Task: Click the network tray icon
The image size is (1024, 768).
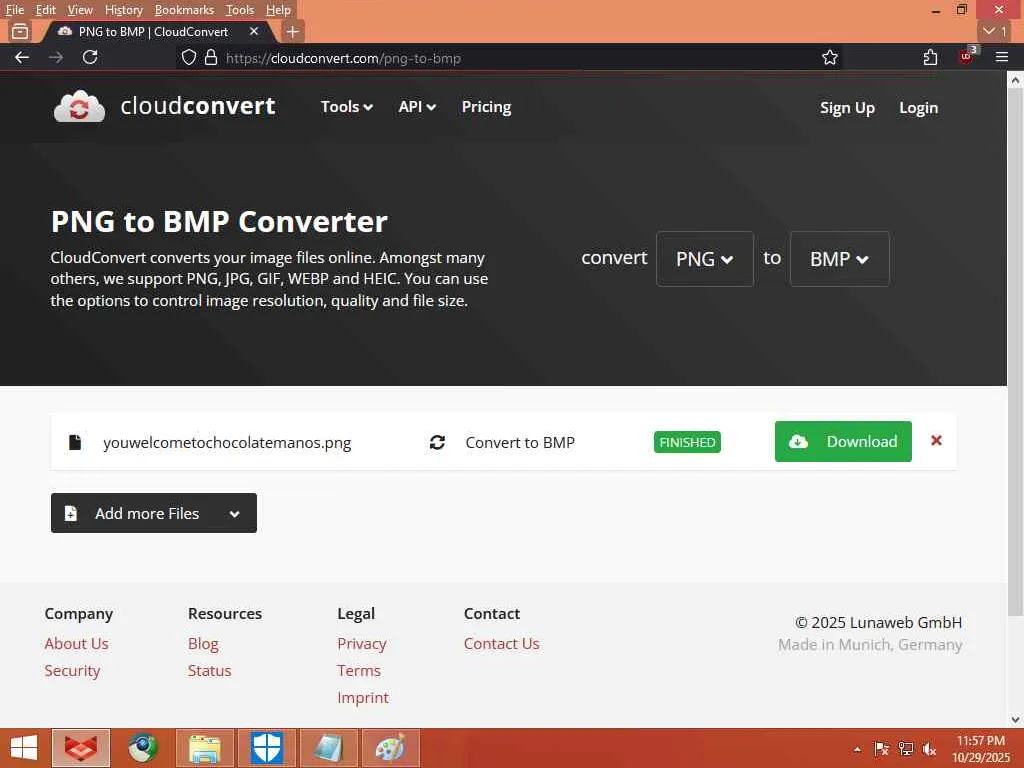Action: coord(905,749)
